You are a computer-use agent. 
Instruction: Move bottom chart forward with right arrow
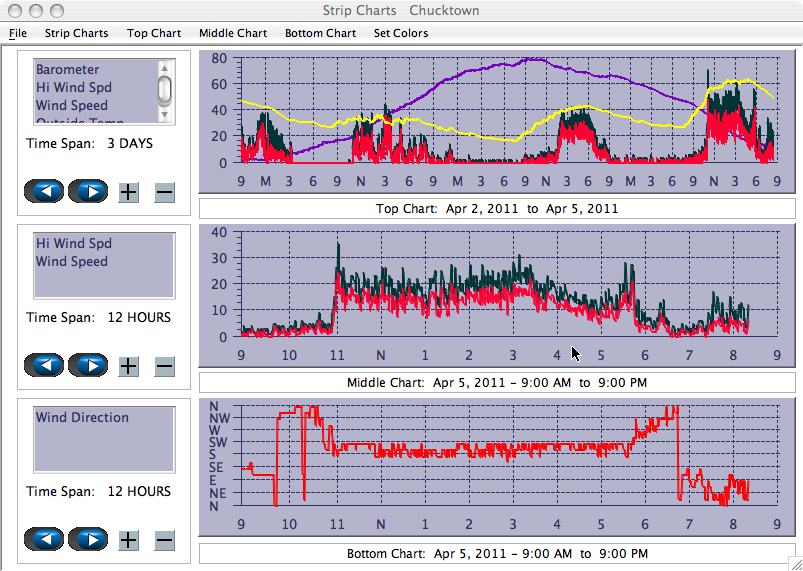pyautogui.click(x=88, y=539)
